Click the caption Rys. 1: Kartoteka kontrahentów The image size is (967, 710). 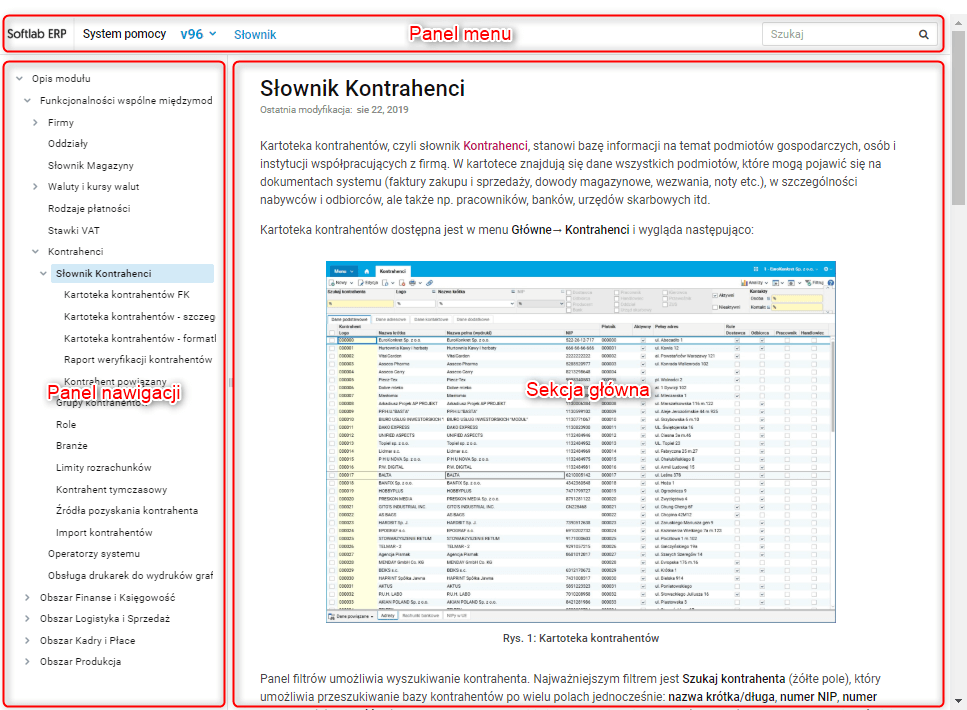pyautogui.click(x=581, y=638)
